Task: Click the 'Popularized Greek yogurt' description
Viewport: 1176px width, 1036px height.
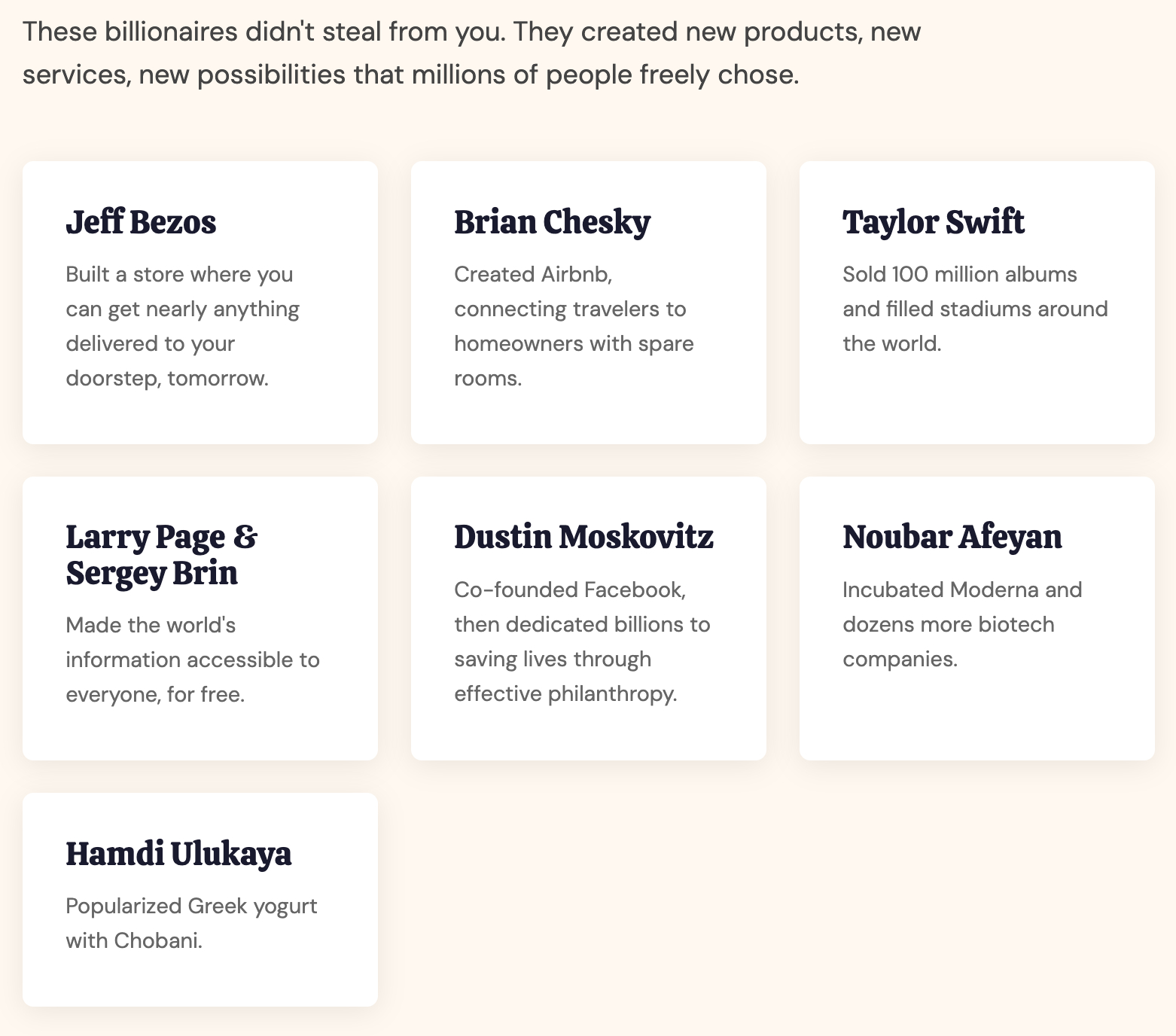Action: tap(191, 906)
